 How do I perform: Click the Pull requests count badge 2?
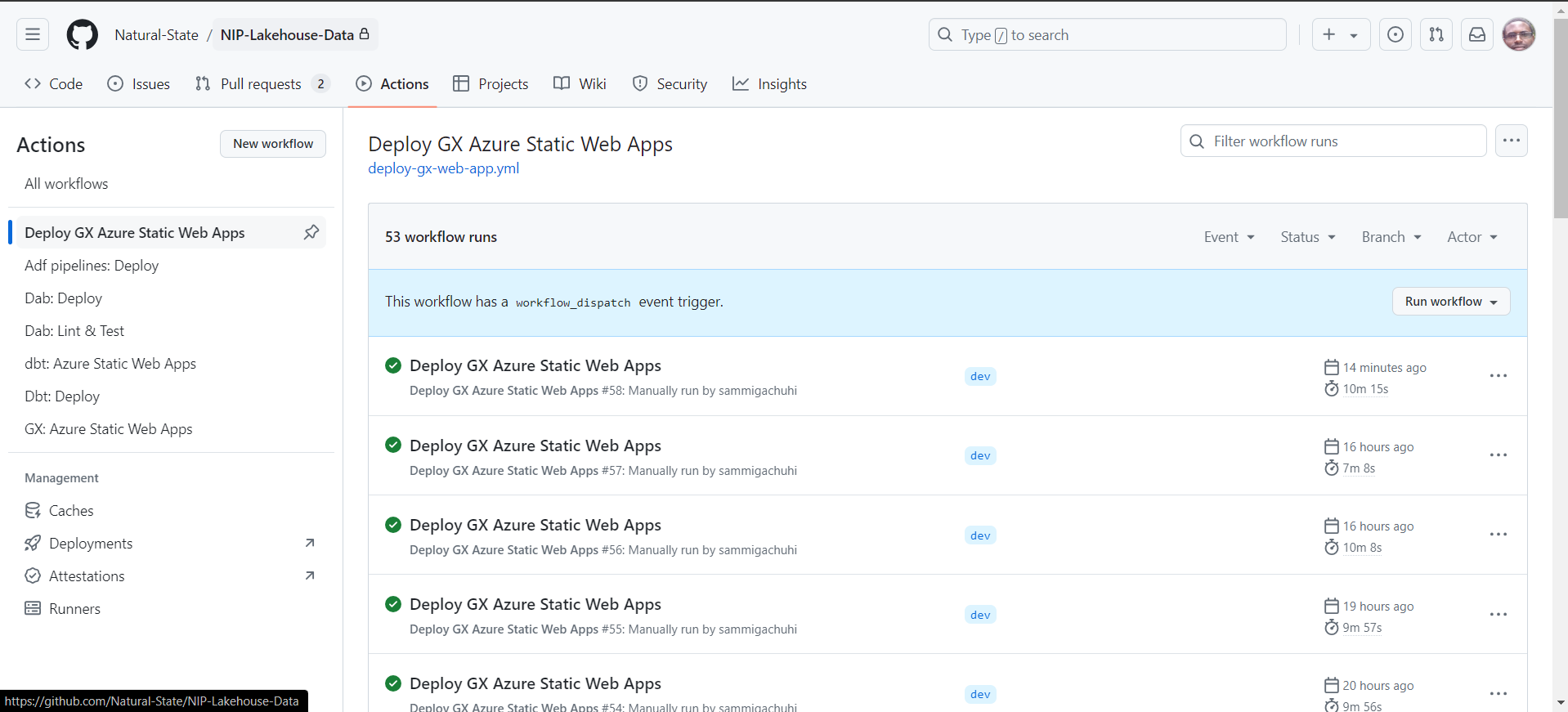(x=320, y=83)
